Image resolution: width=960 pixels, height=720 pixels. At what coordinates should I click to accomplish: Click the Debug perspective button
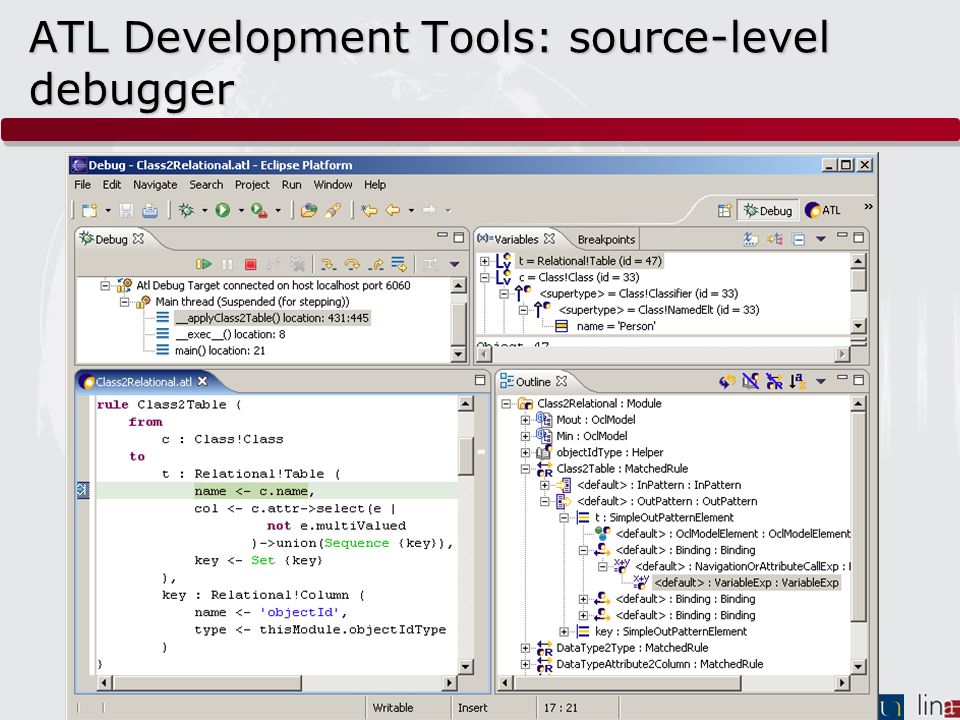(768, 211)
